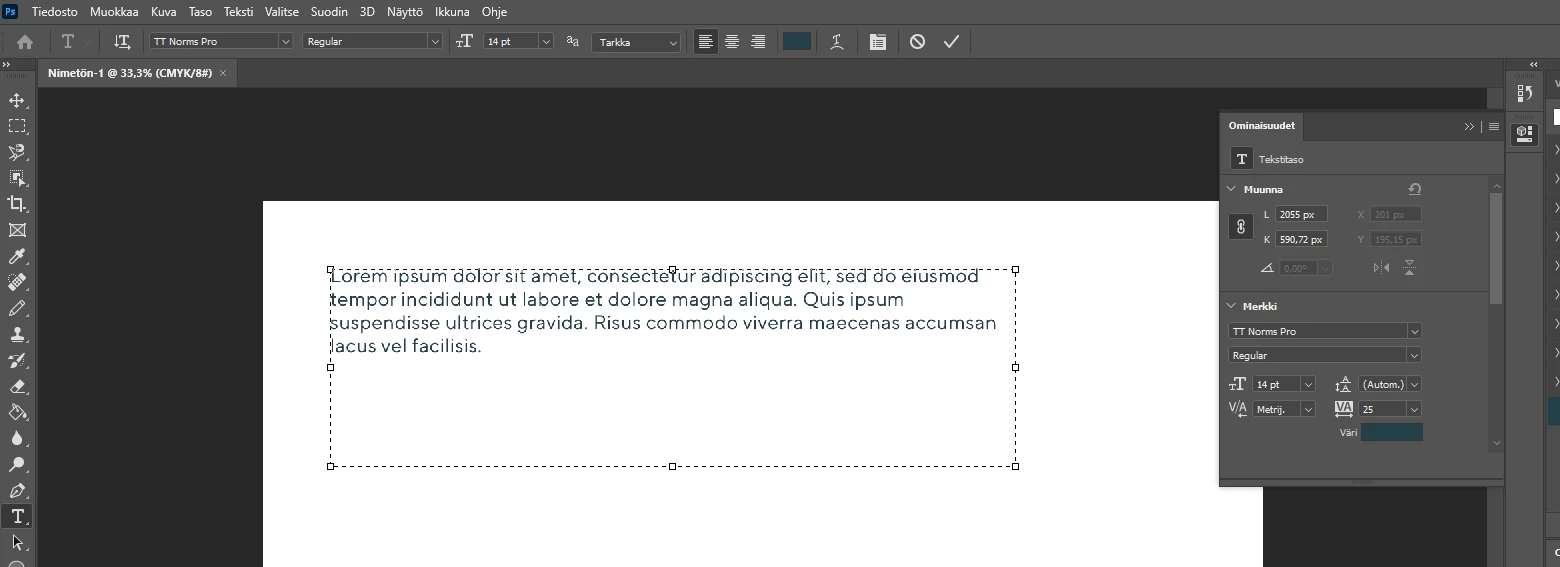Flip vertically in Ominaisuudet panel

[x=1409, y=268]
